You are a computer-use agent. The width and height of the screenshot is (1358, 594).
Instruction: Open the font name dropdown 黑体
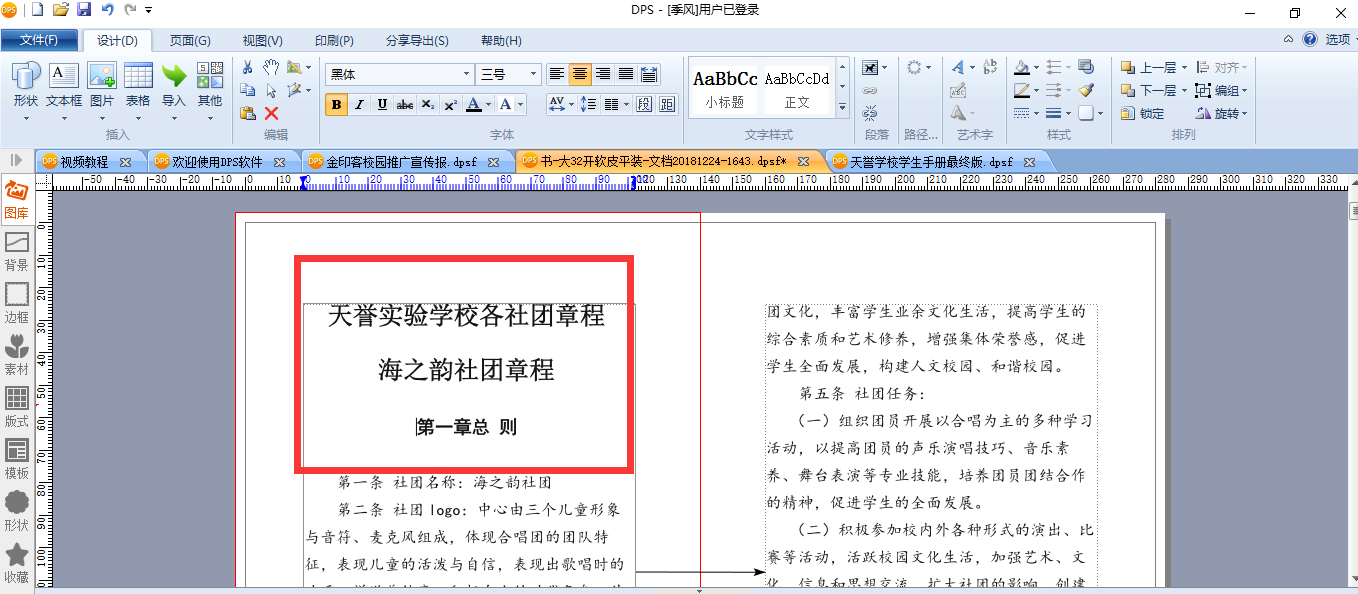point(467,74)
